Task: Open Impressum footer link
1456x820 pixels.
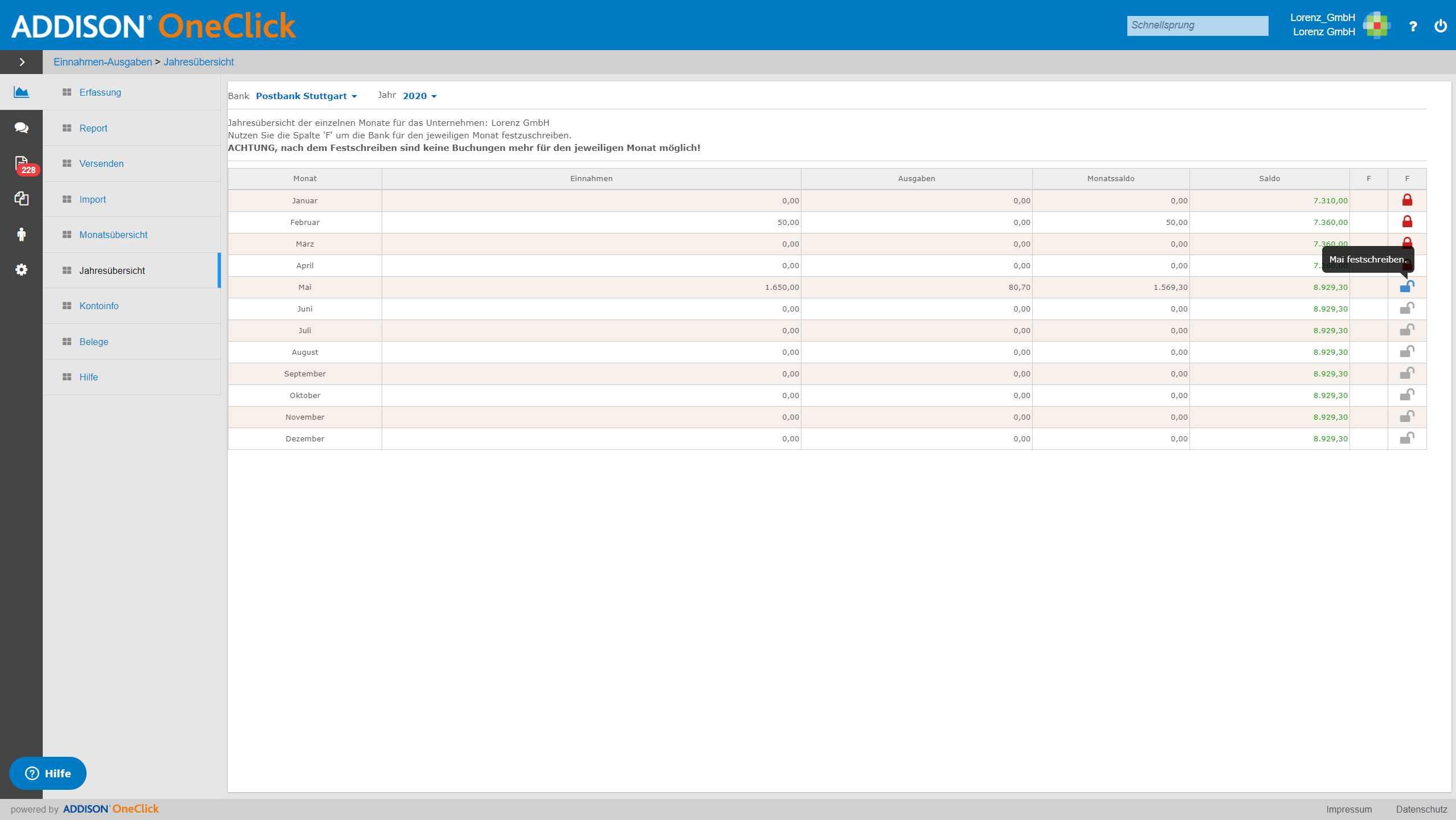Action: [1349, 809]
